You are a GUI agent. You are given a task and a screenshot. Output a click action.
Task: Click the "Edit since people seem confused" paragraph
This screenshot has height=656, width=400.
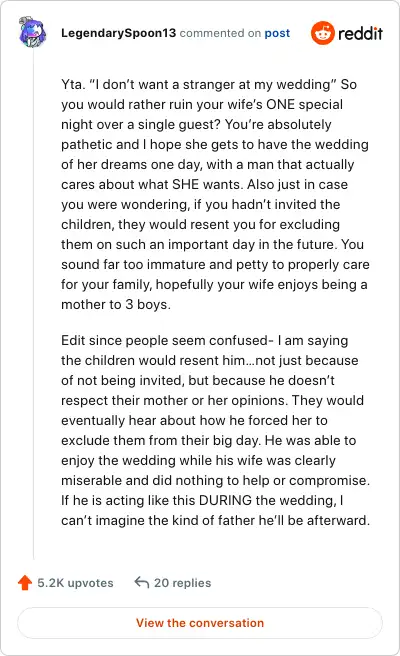click(215, 430)
